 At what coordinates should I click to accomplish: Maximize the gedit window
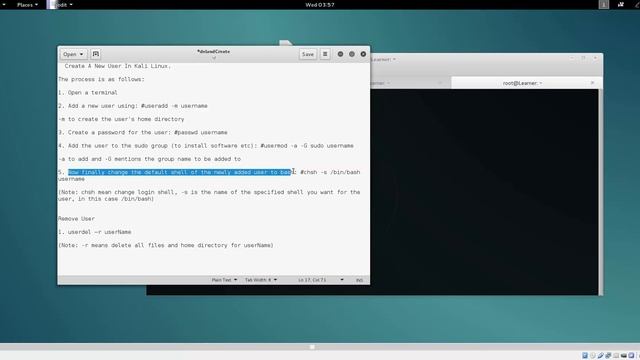pos(351,54)
